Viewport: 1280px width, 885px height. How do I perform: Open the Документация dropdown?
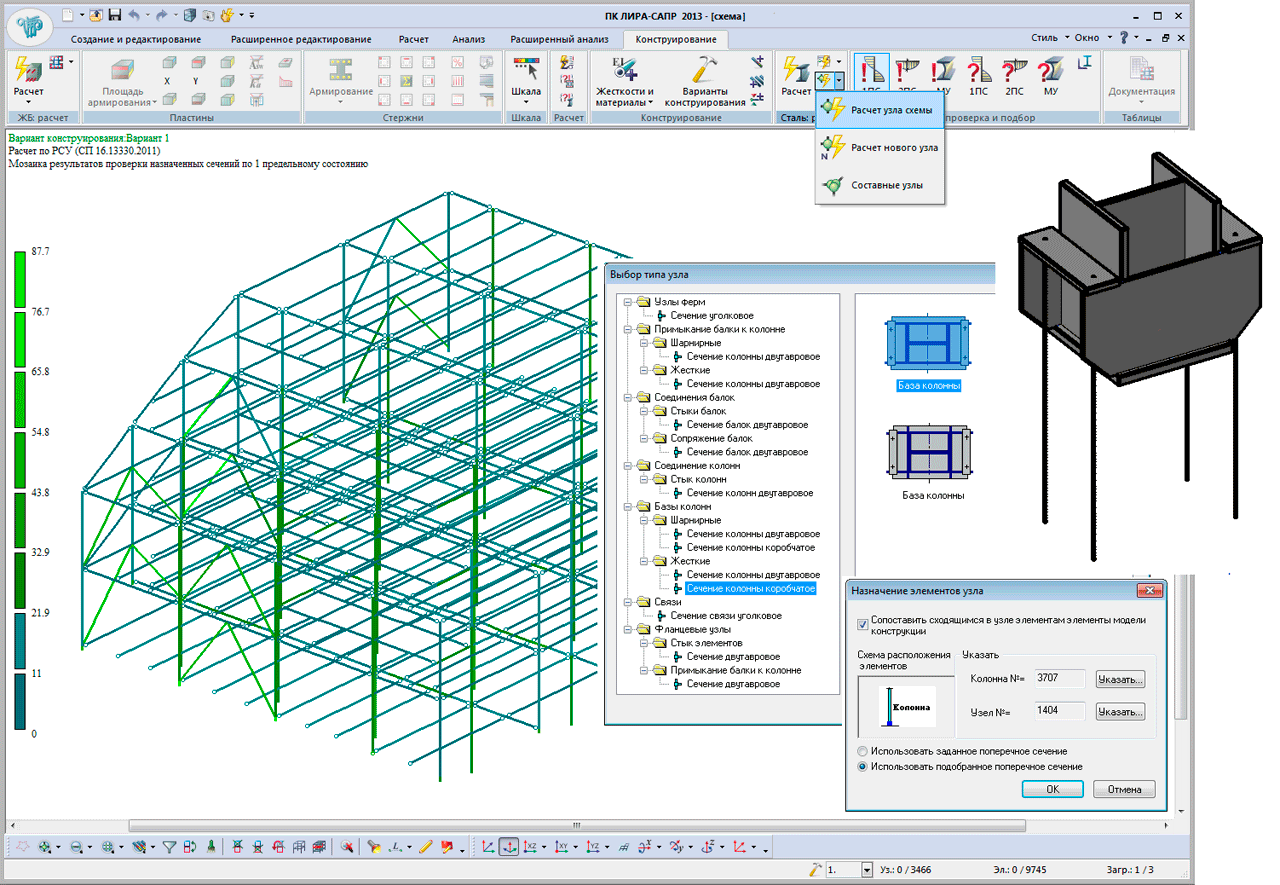point(1141,91)
